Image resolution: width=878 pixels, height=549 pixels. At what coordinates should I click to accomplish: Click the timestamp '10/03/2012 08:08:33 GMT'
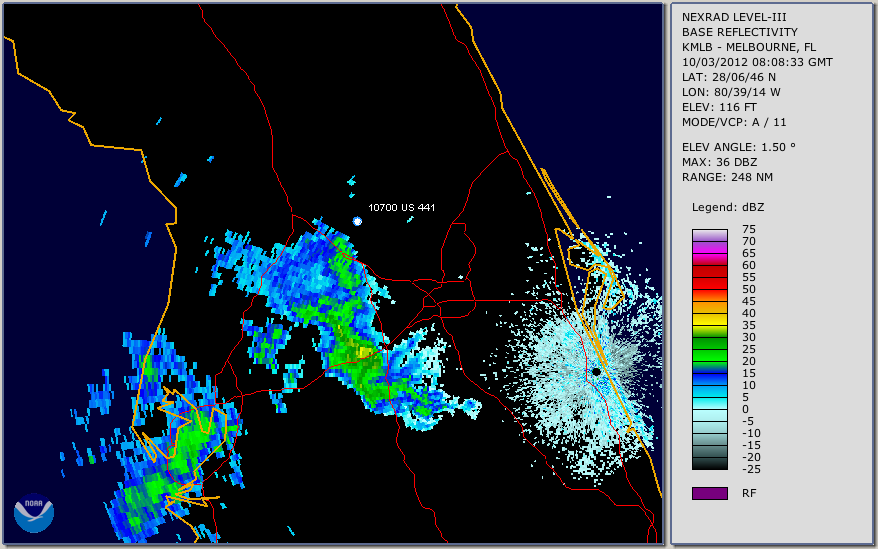pos(757,62)
